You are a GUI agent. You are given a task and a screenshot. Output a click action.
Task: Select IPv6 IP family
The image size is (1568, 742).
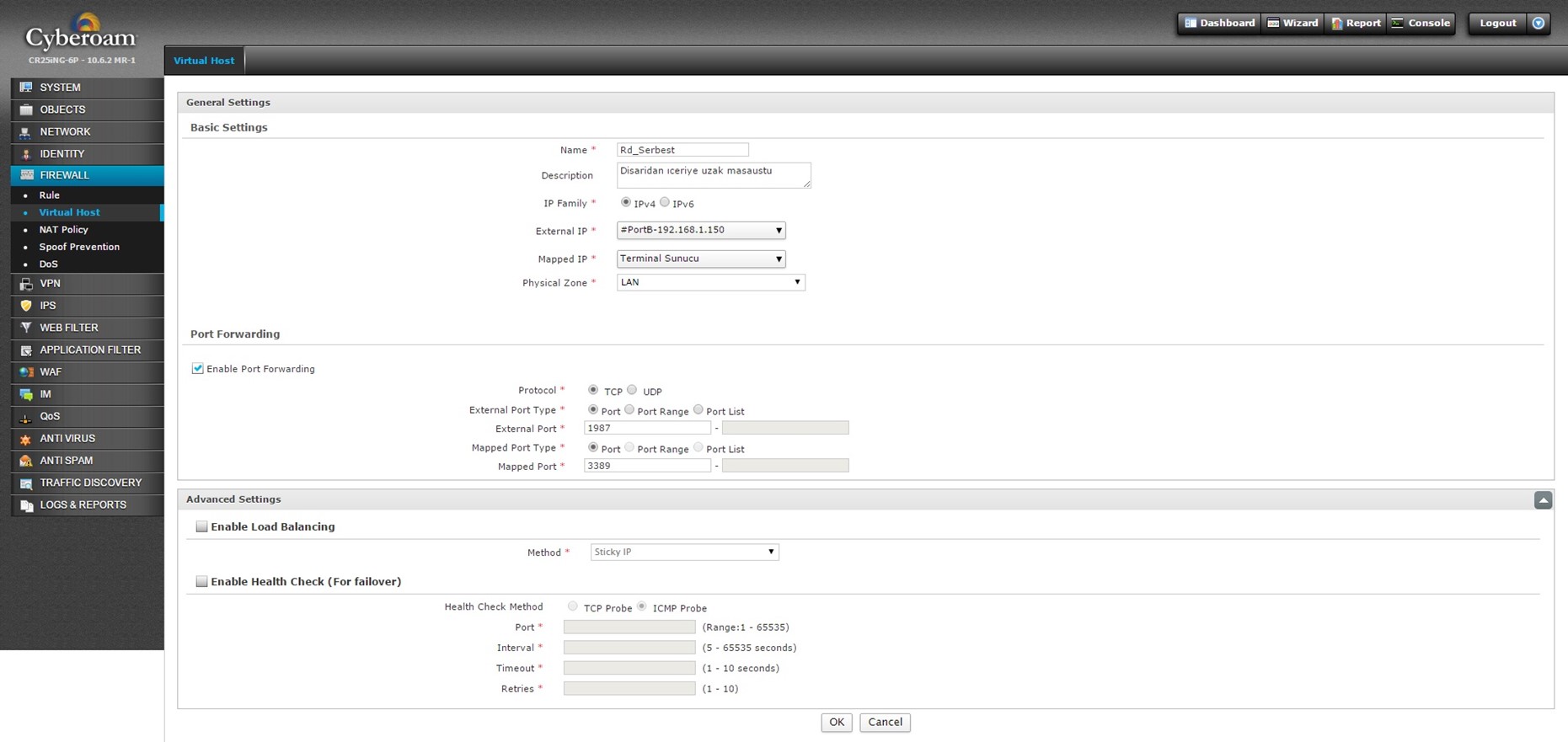point(665,202)
